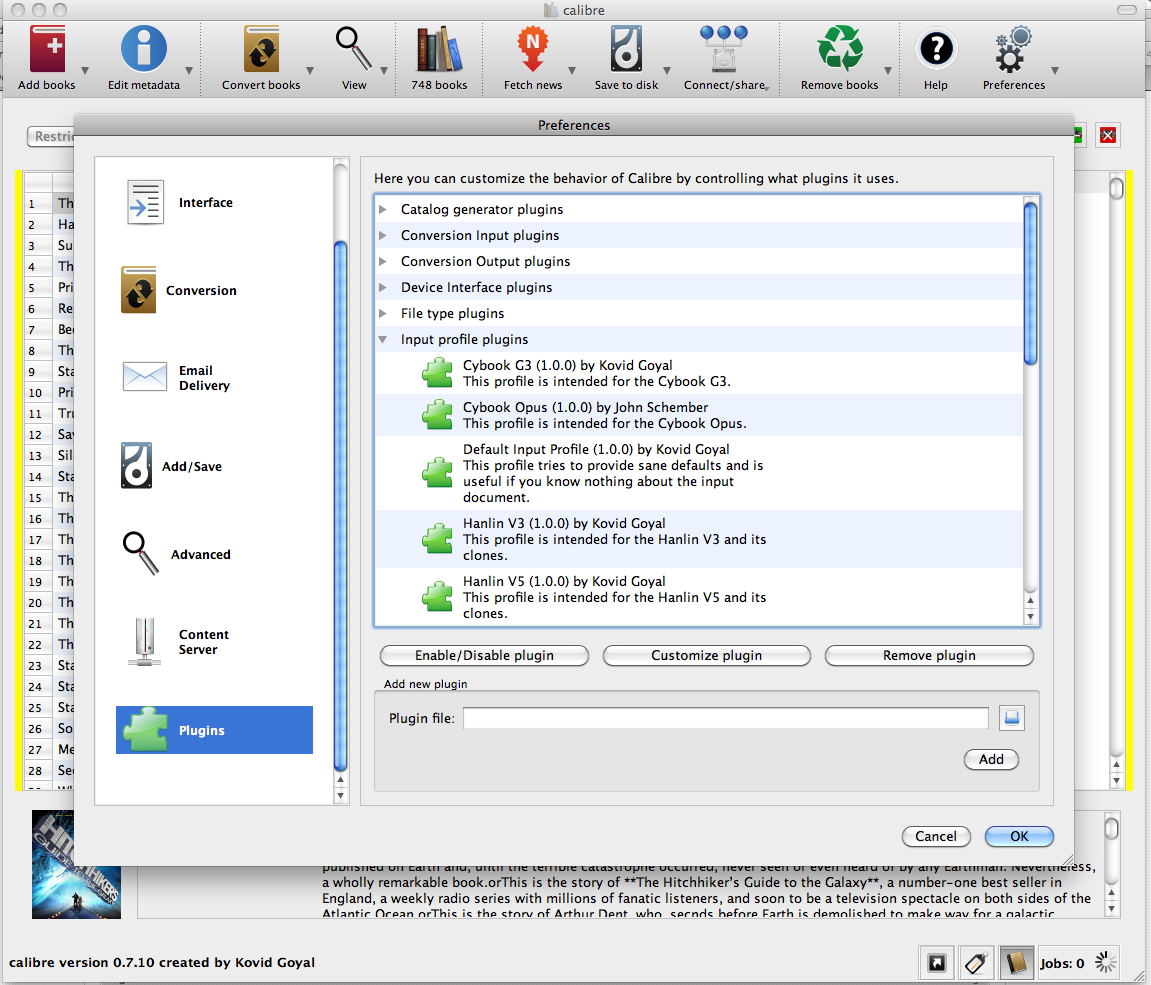Click the plugin list scroll down arrow
This screenshot has width=1151, height=985.
click(1031, 617)
